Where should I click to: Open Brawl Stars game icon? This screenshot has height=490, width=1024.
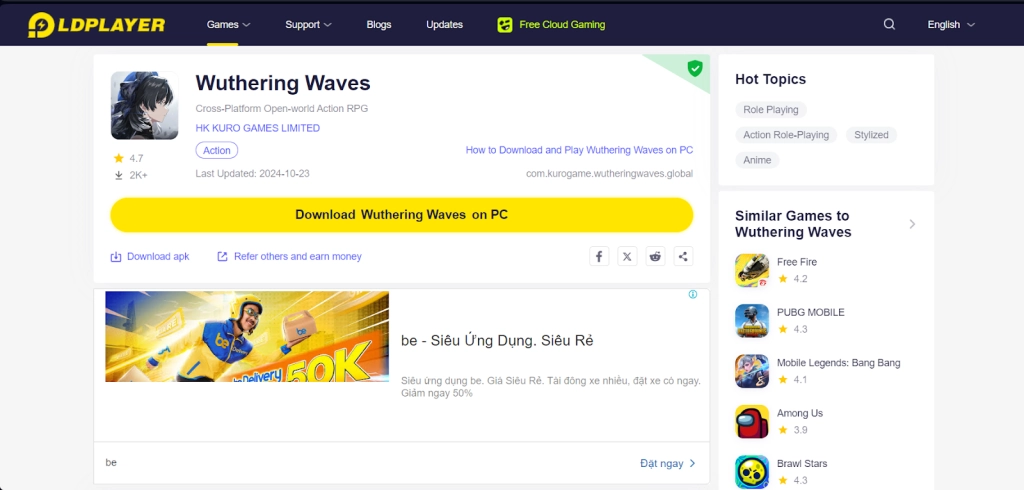752,472
